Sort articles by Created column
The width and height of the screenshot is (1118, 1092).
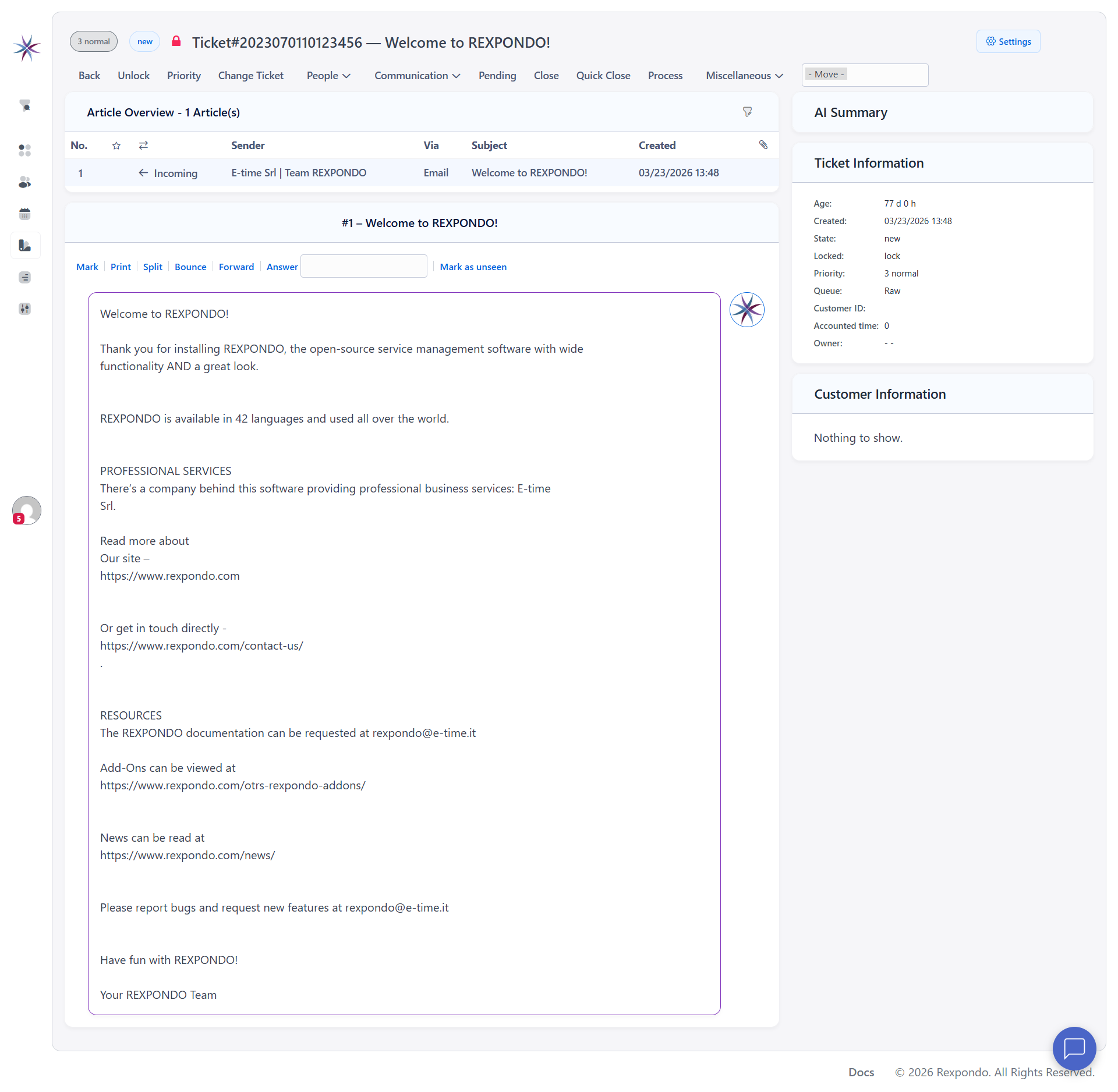coord(657,146)
